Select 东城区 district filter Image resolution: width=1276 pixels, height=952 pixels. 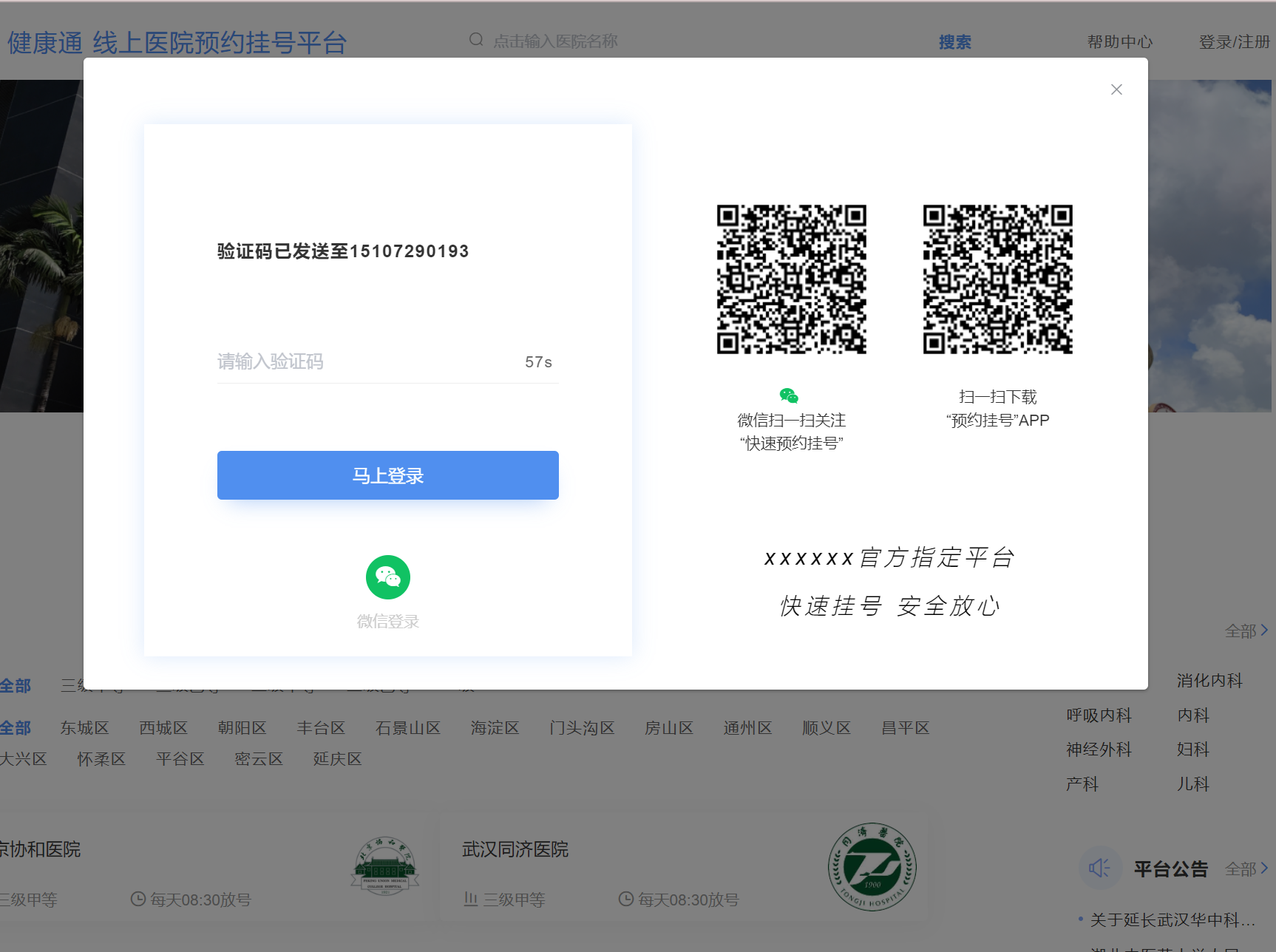click(x=85, y=728)
